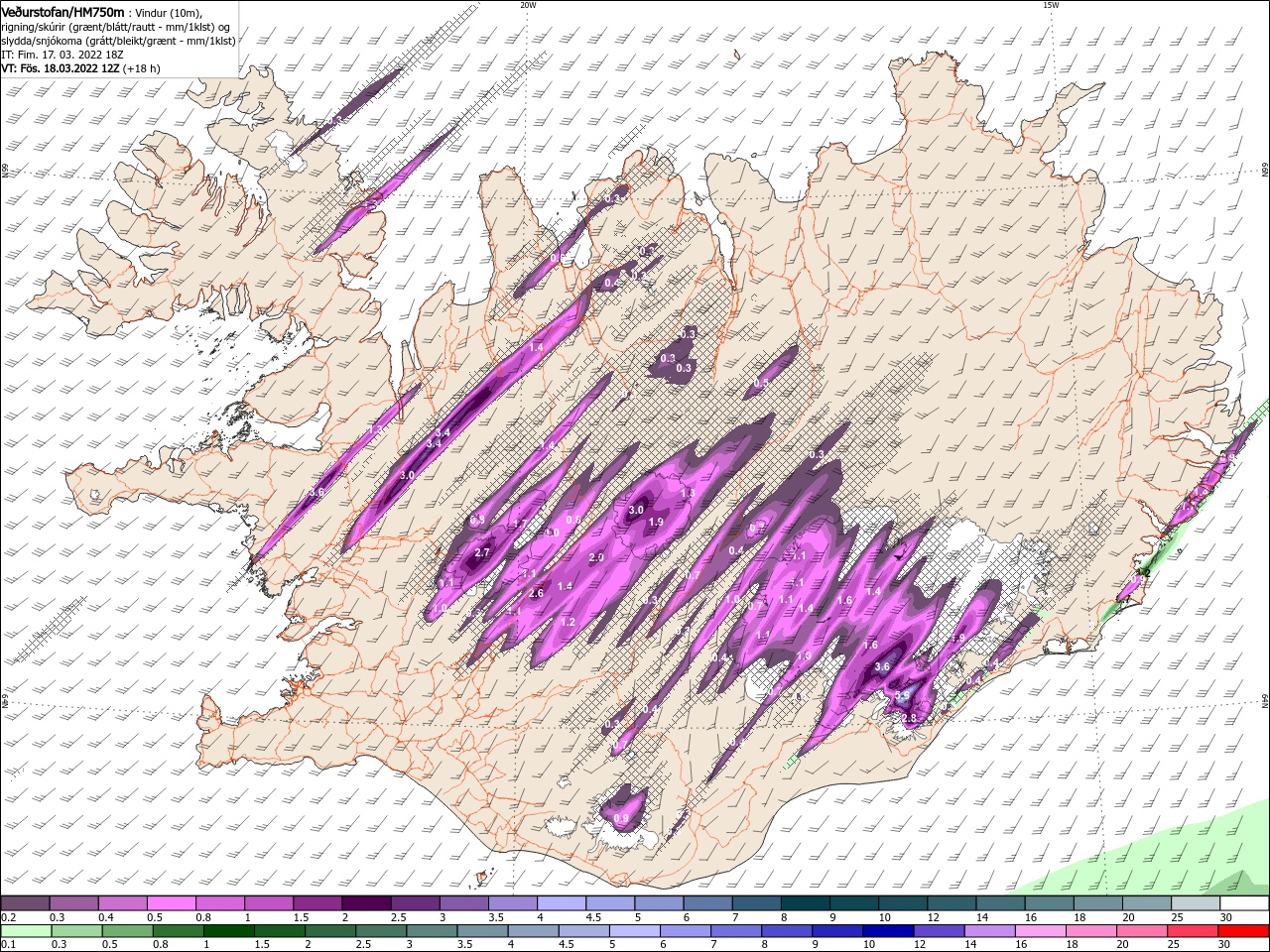Click the rain legend swatch labeled 25
1270x952 pixels.
[1194, 931]
